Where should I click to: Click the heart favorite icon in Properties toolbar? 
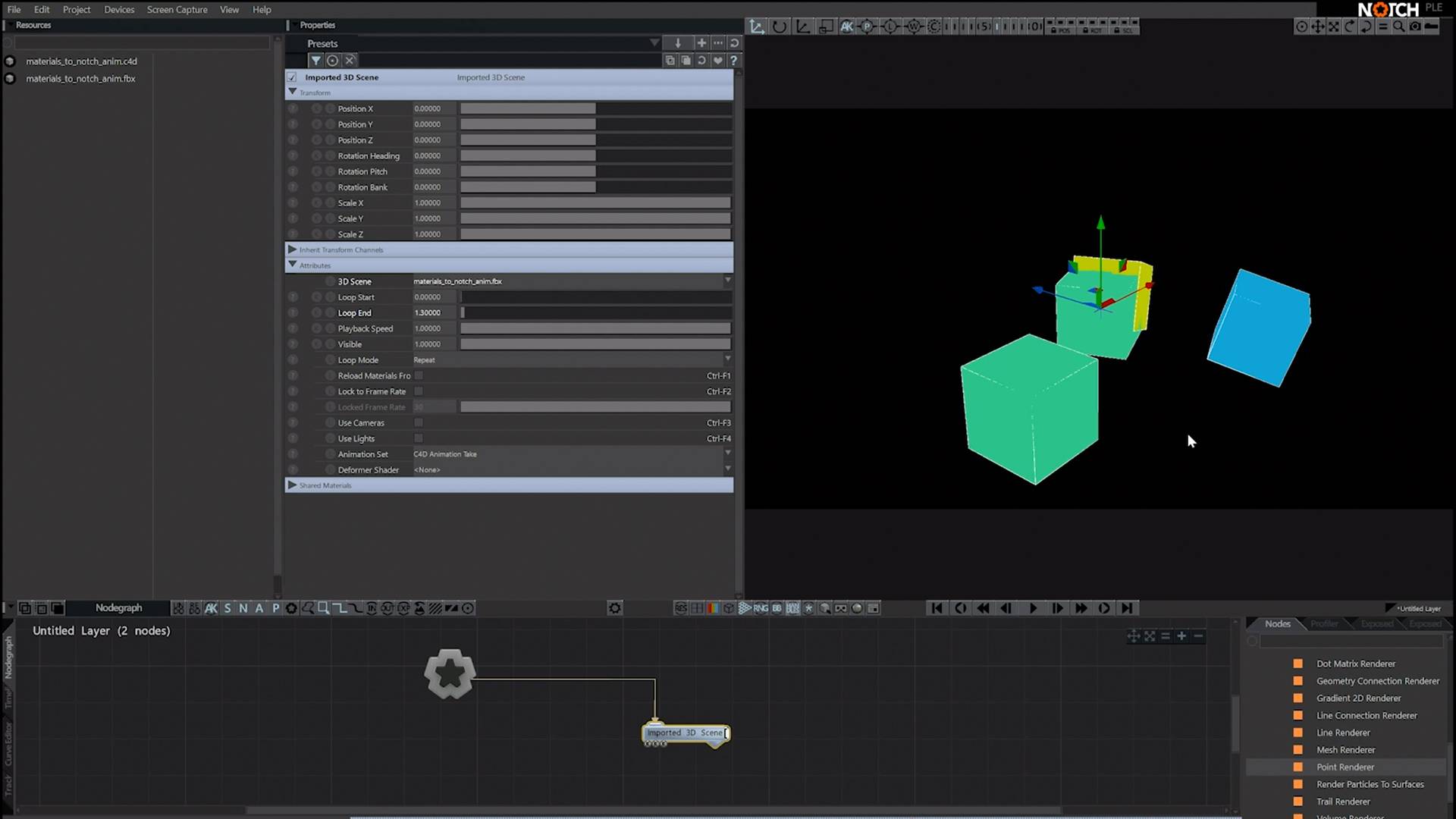pyautogui.click(x=717, y=61)
